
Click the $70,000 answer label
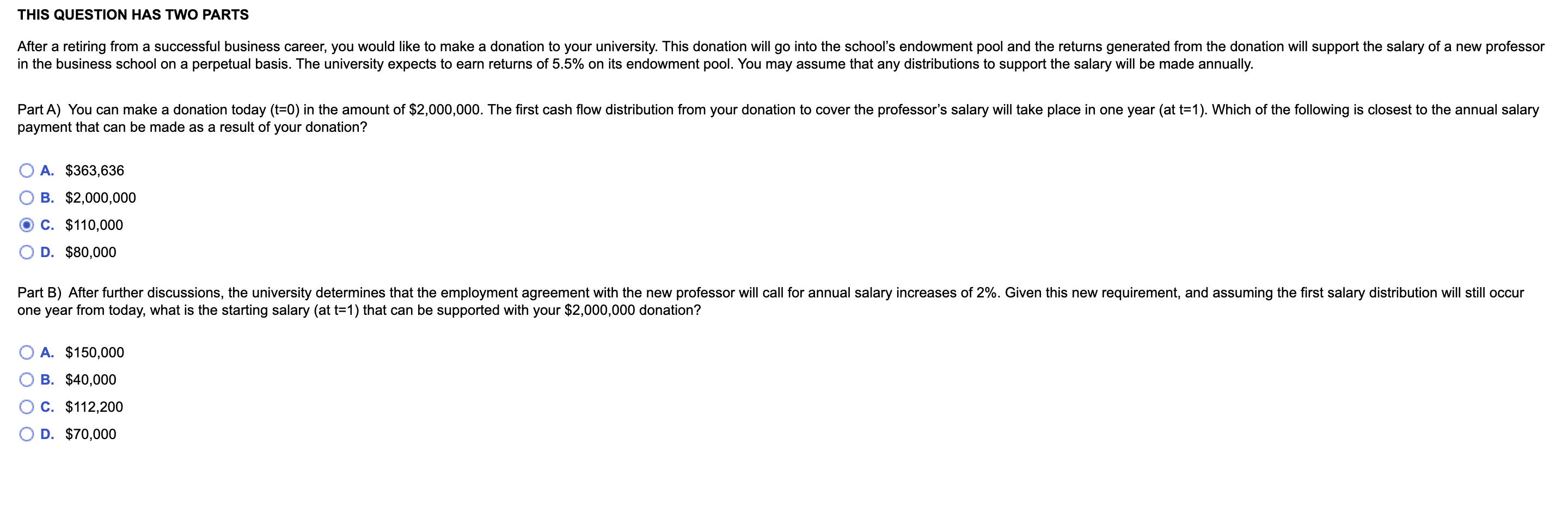[90, 434]
